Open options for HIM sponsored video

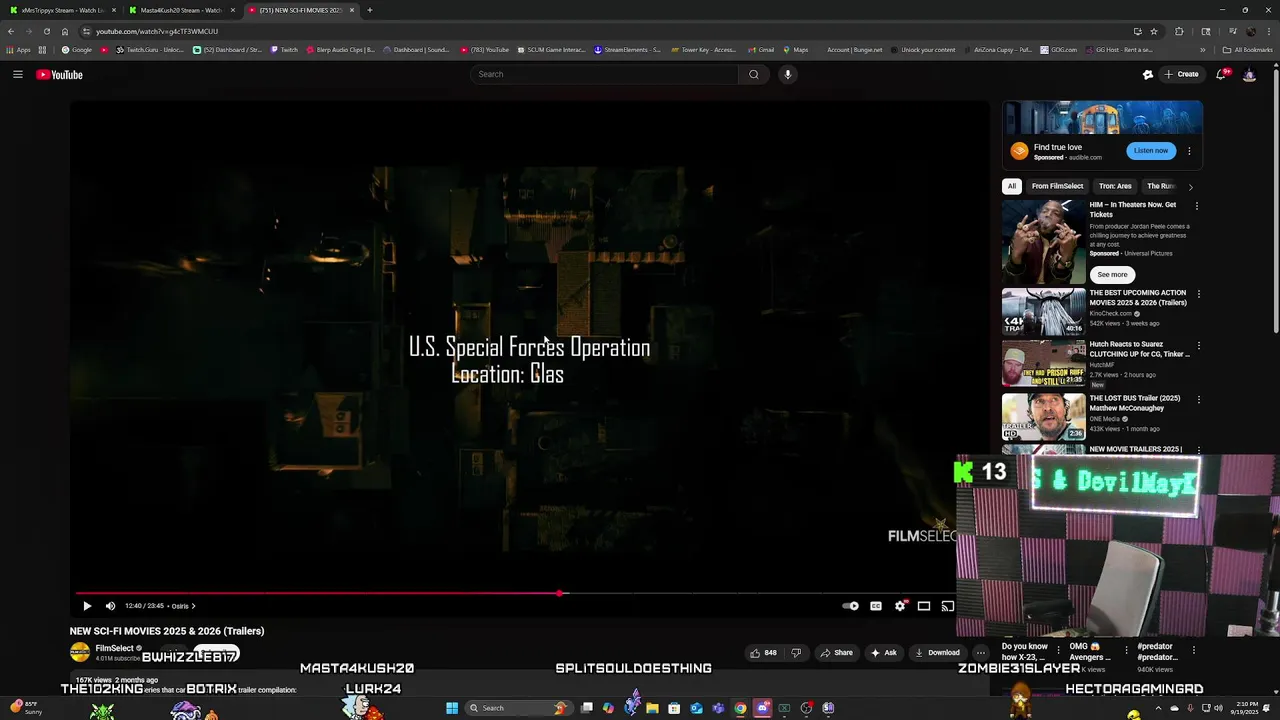(1196, 206)
